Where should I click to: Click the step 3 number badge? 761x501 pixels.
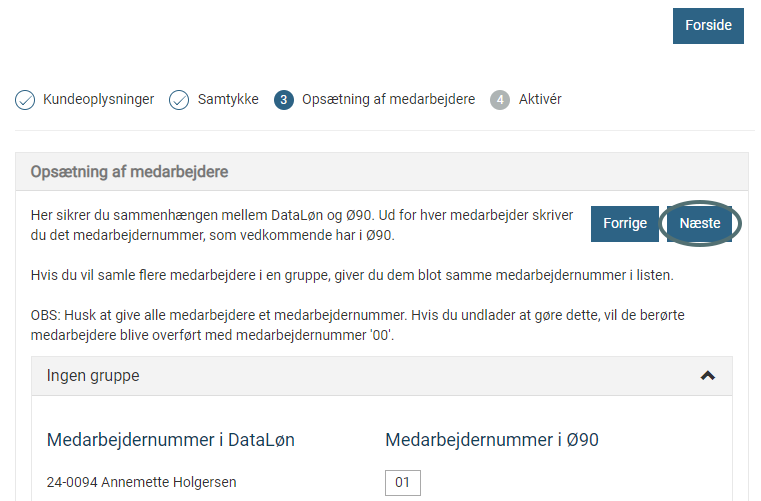(284, 100)
